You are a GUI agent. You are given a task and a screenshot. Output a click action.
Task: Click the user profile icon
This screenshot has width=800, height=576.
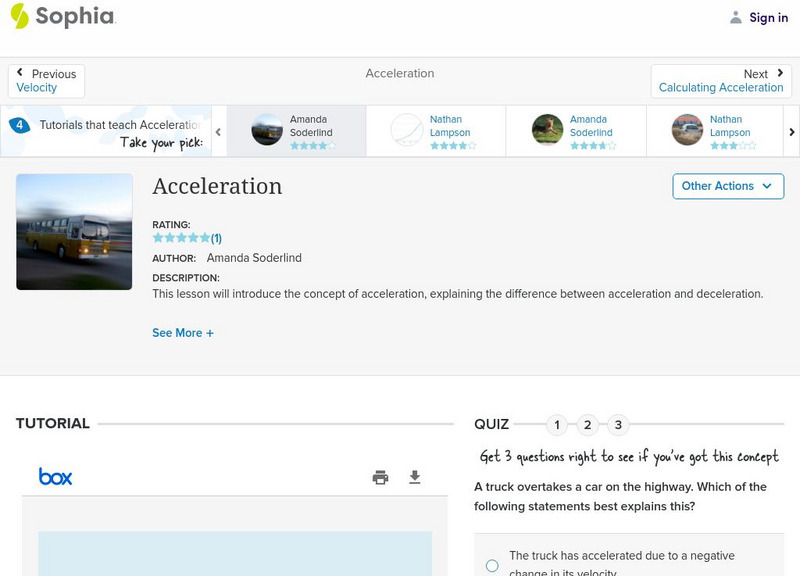(736, 17)
